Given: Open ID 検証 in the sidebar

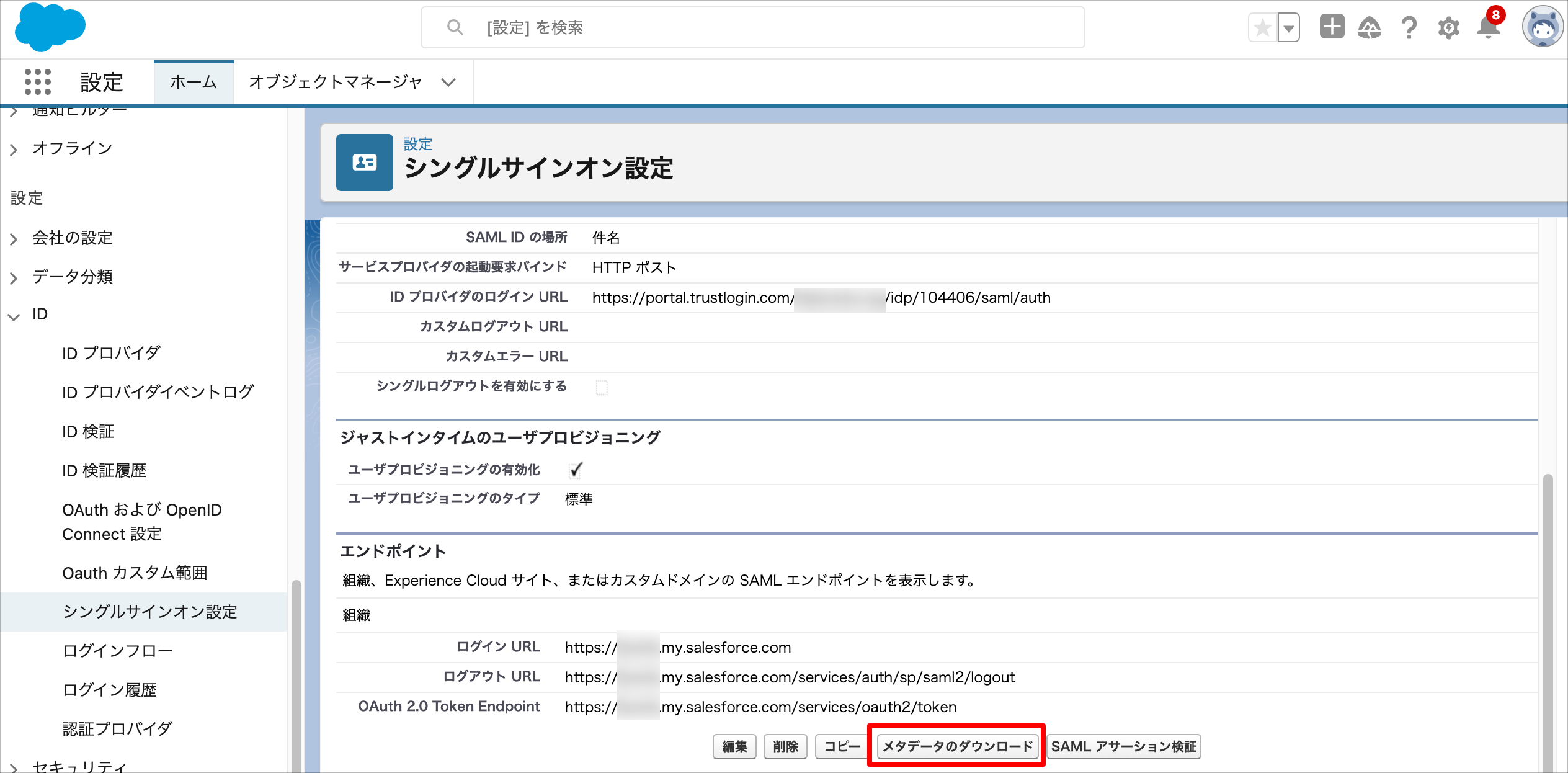Looking at the screenshot, I should [x=88, y=431].
